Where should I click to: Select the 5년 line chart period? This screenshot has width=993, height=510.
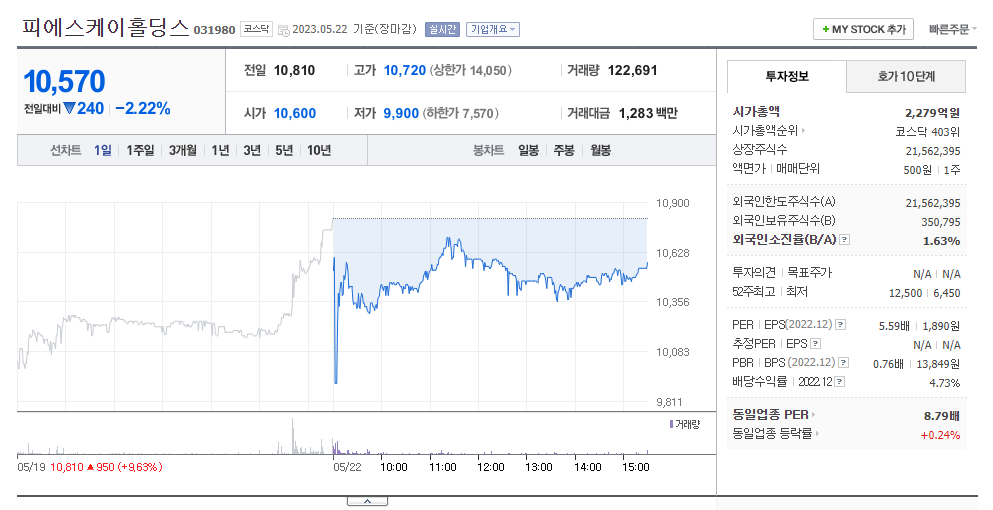coord(284,150)
